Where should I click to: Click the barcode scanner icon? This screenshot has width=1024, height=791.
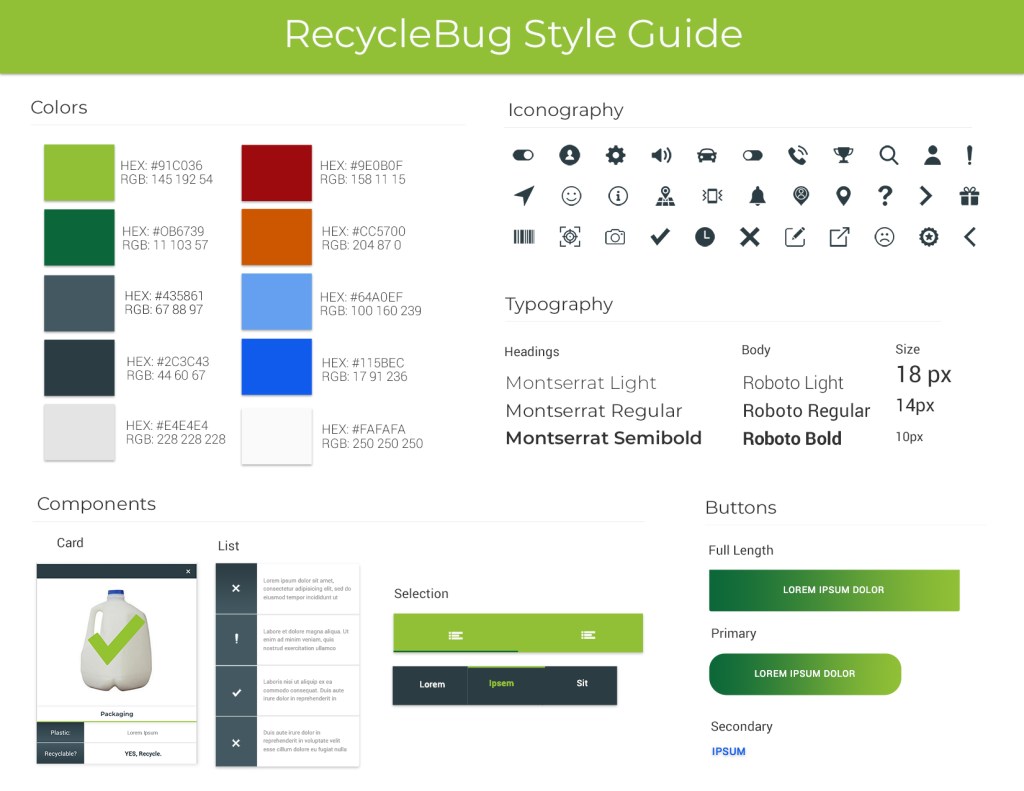coord(524,237)
